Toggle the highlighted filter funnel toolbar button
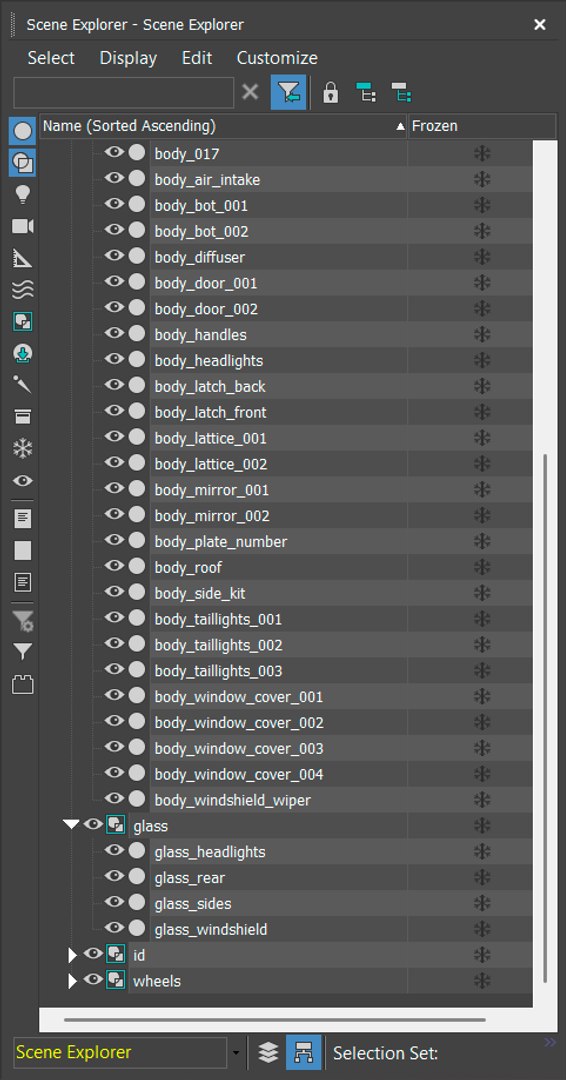The image size is (566, 1080). coord(289,92)
